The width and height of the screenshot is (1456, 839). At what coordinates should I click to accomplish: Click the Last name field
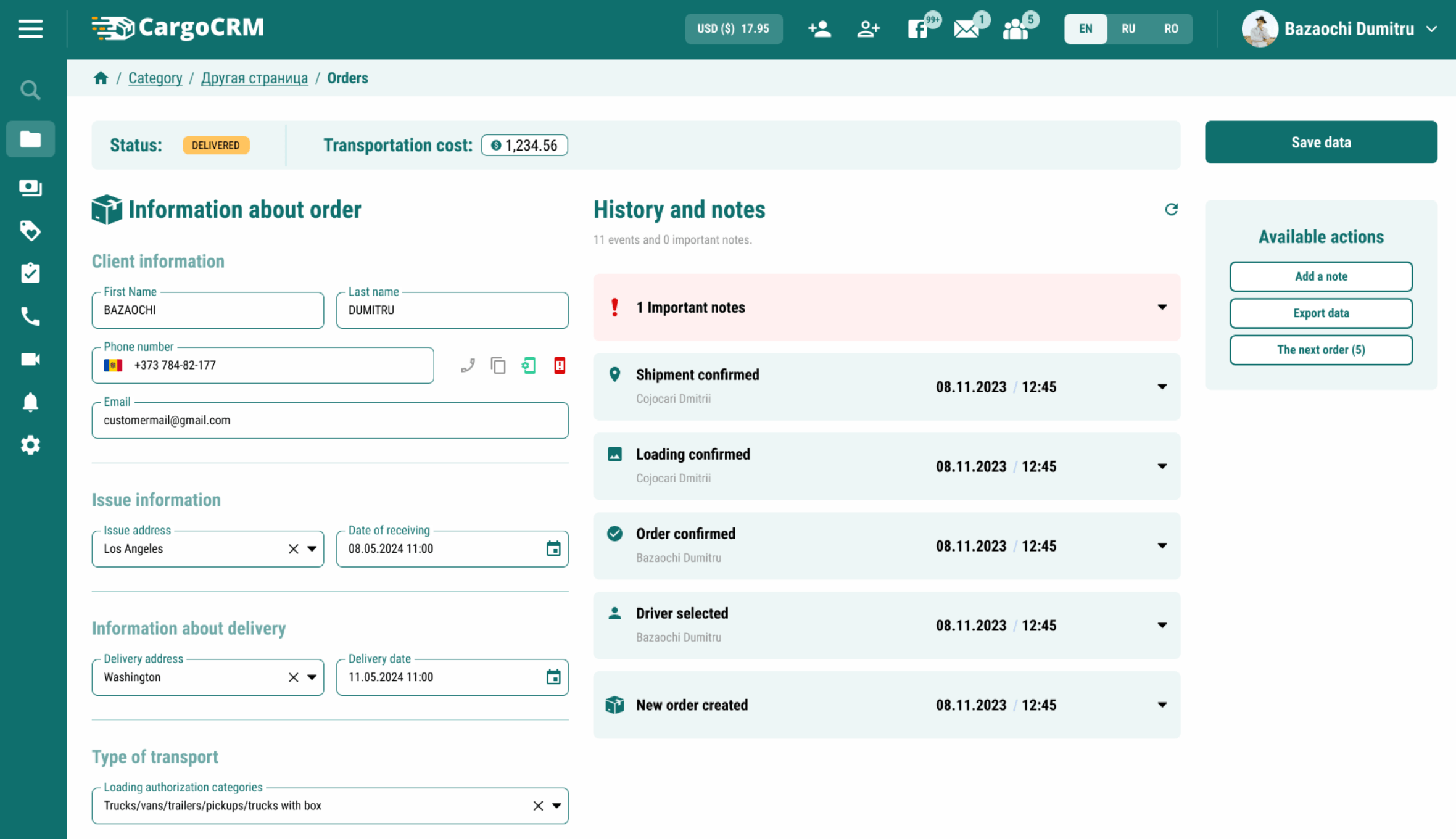tap(452, 310)
